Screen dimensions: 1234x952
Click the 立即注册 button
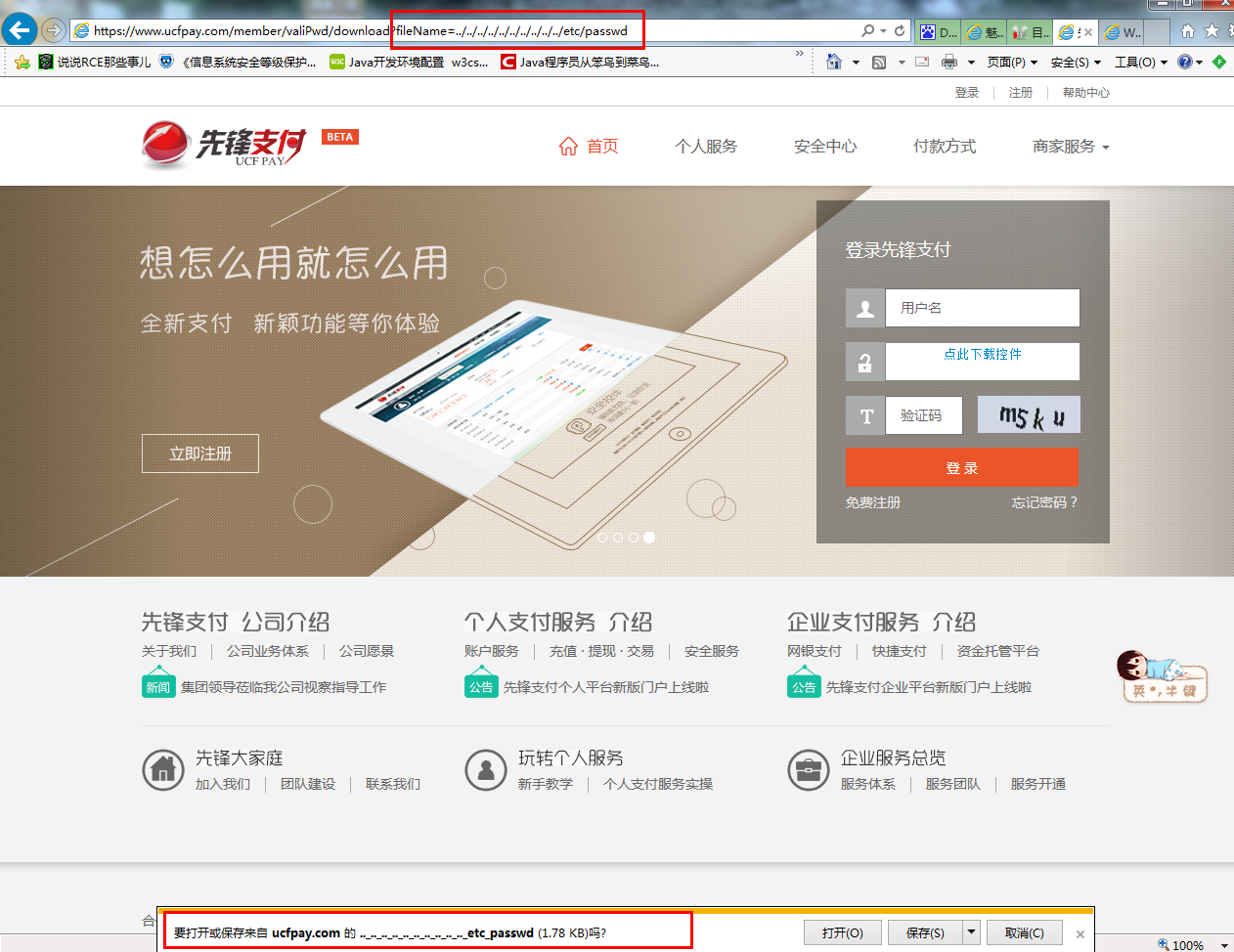click(200, 454)
